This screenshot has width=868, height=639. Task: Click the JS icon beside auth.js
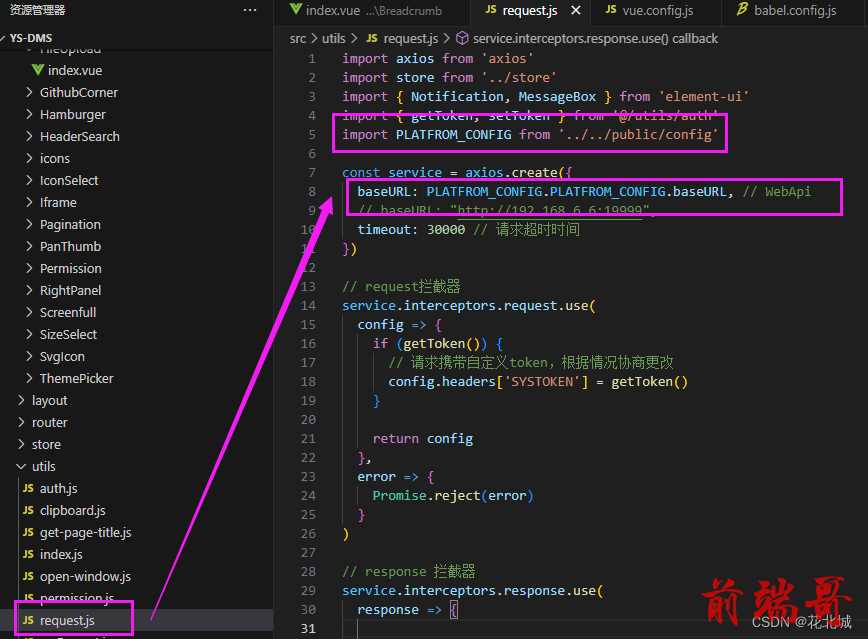(x=28, y=488)
